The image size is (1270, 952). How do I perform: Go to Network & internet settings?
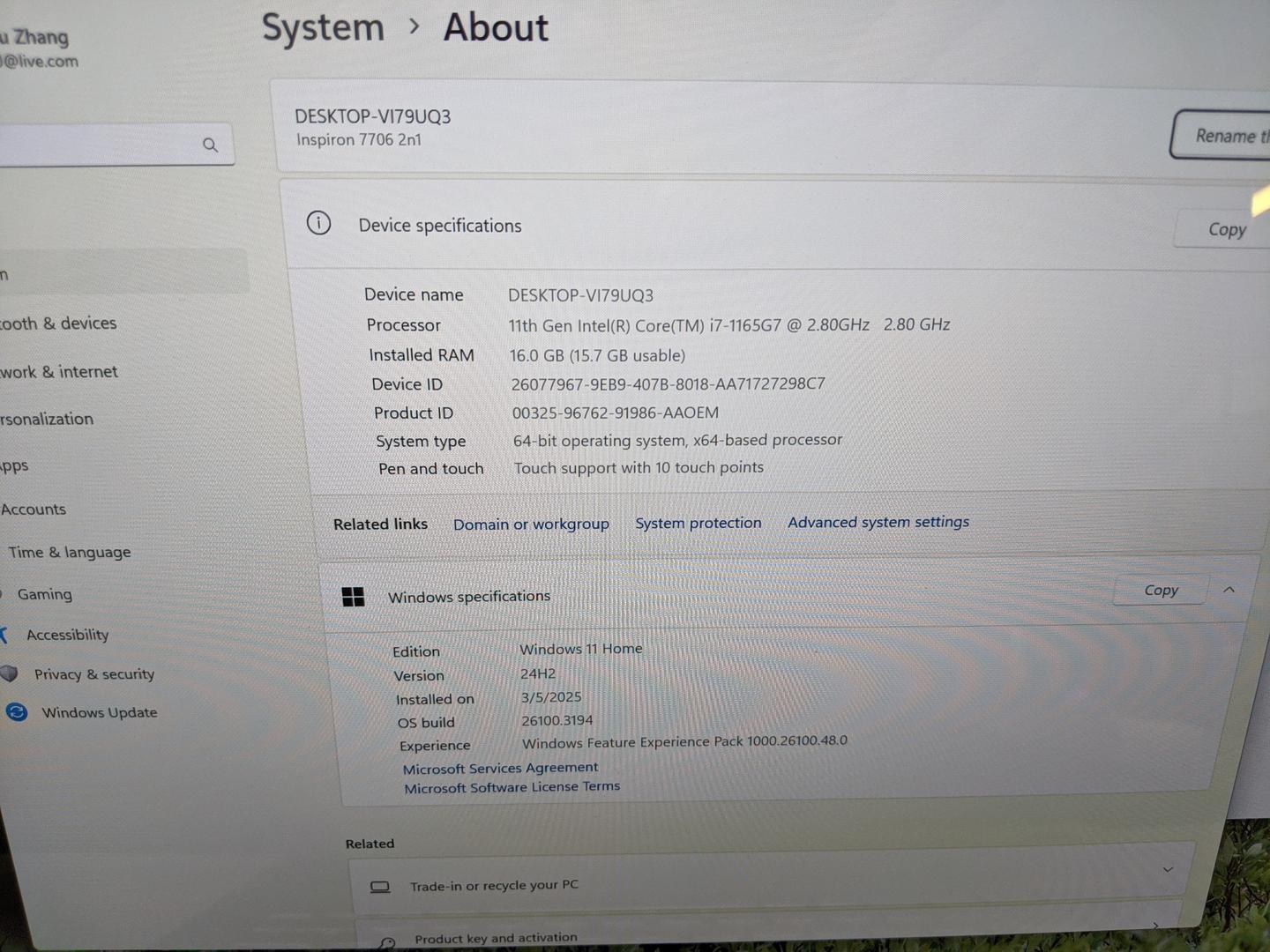tap(58, 371)
